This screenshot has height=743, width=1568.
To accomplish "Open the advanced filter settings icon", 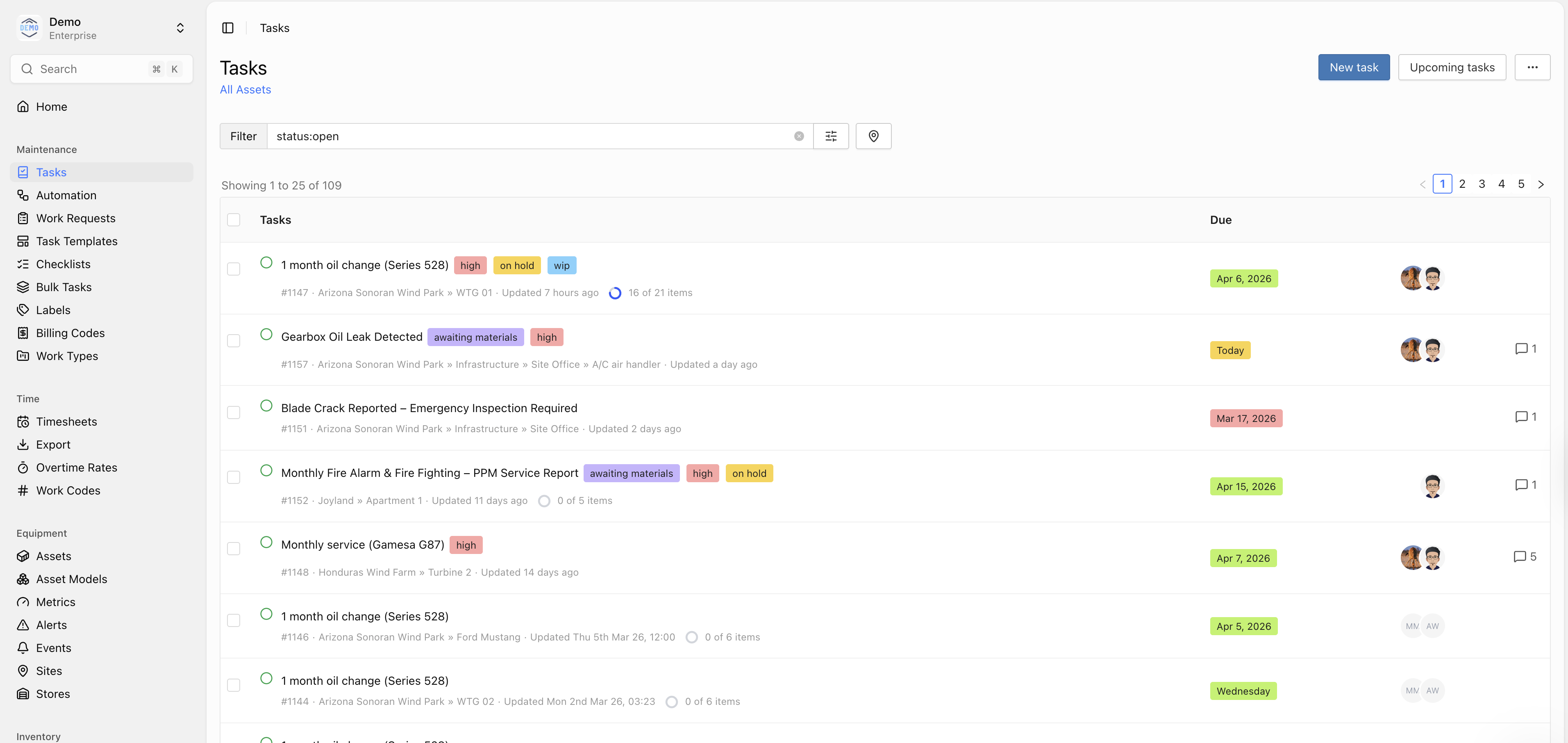I will [831, 136].
